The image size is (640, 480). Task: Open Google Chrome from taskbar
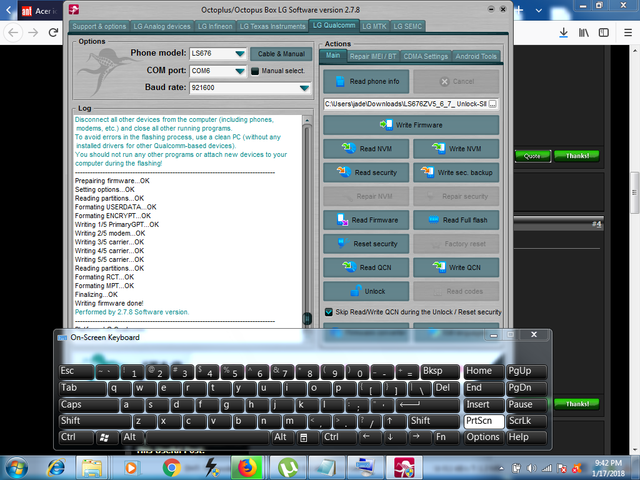(172, 468)
